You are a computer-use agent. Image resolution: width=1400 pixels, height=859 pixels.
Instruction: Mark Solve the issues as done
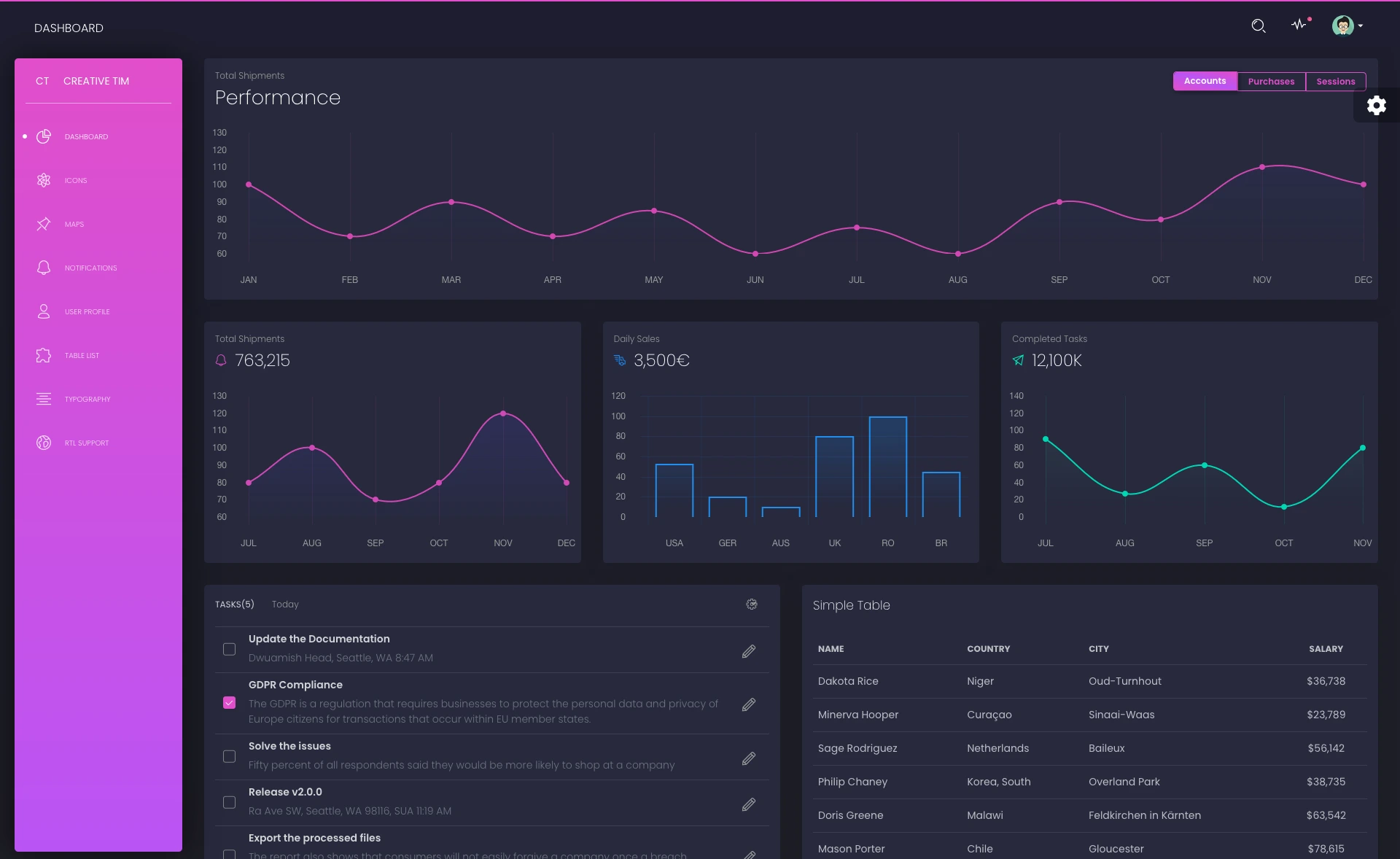coord(229,757)
